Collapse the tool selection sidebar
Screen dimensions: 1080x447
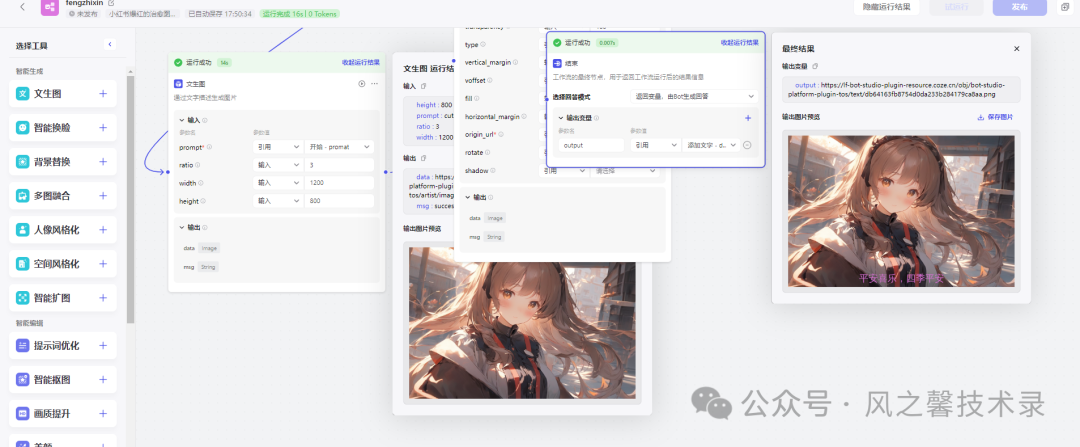(x=110, y=45)
